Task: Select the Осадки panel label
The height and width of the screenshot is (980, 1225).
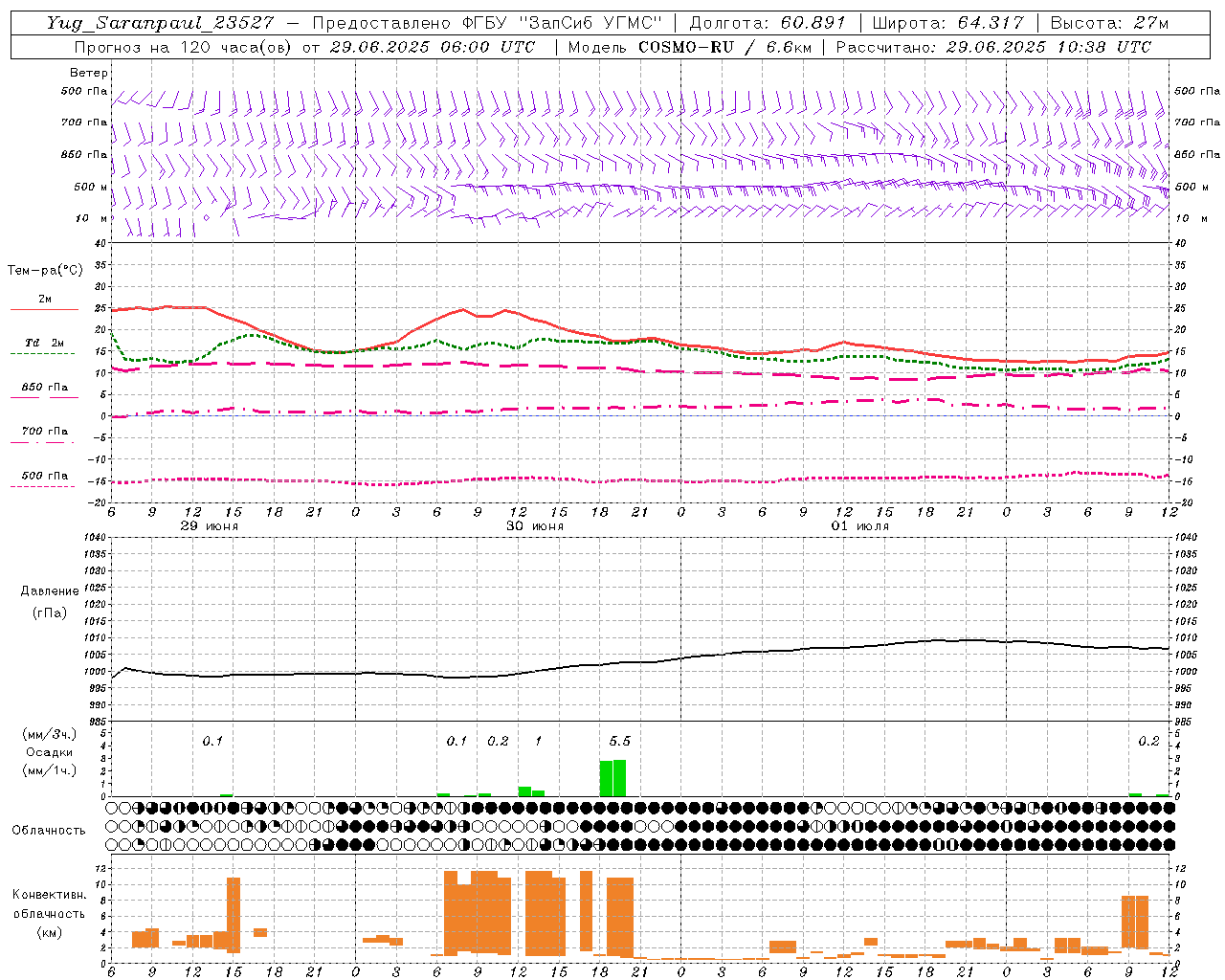Action: tap(50, 752)
